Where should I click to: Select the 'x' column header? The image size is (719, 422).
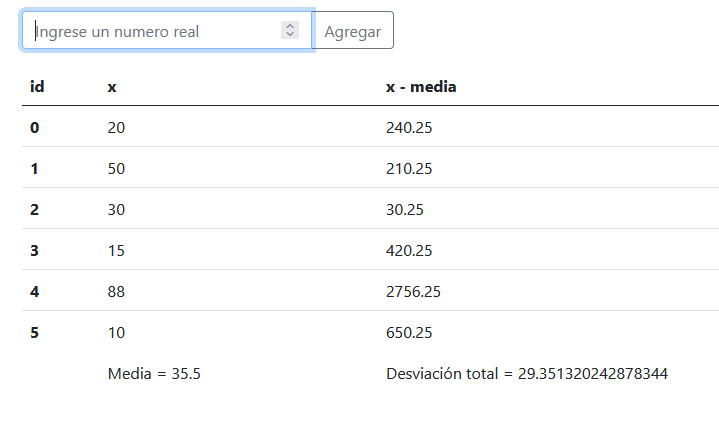[x=112, y=87]
